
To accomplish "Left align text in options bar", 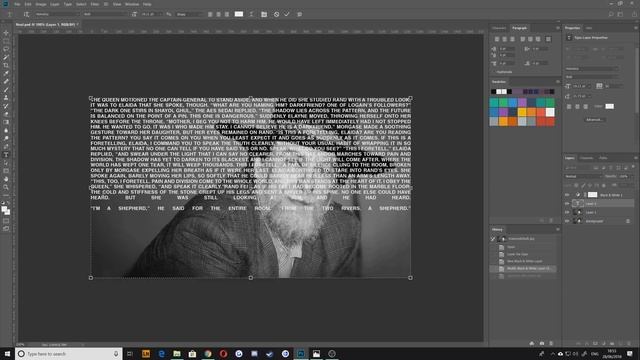I will click(x=210, y=14).
